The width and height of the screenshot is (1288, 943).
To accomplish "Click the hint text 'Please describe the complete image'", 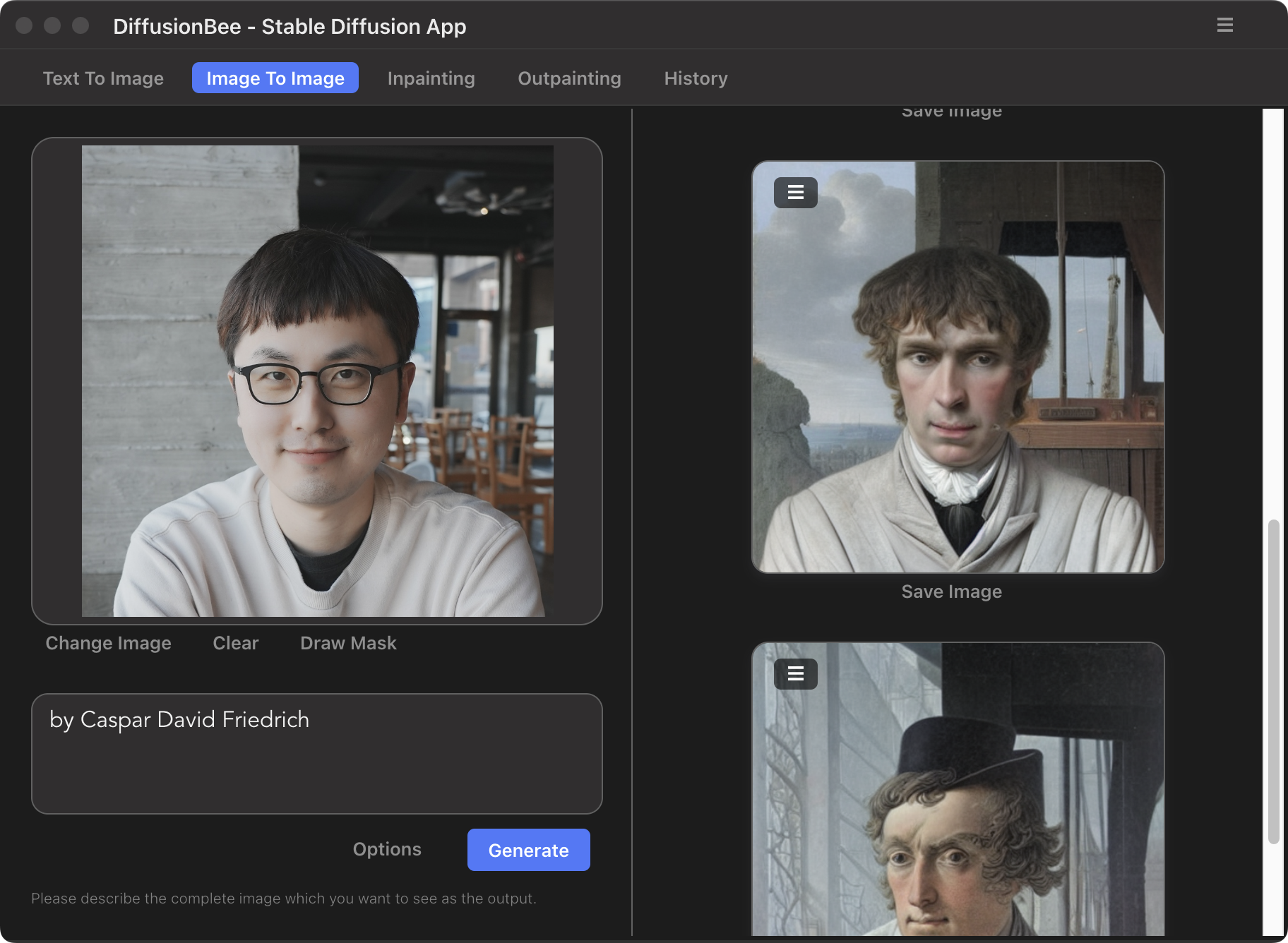I will pyautogui.click(x=284, y=899).
